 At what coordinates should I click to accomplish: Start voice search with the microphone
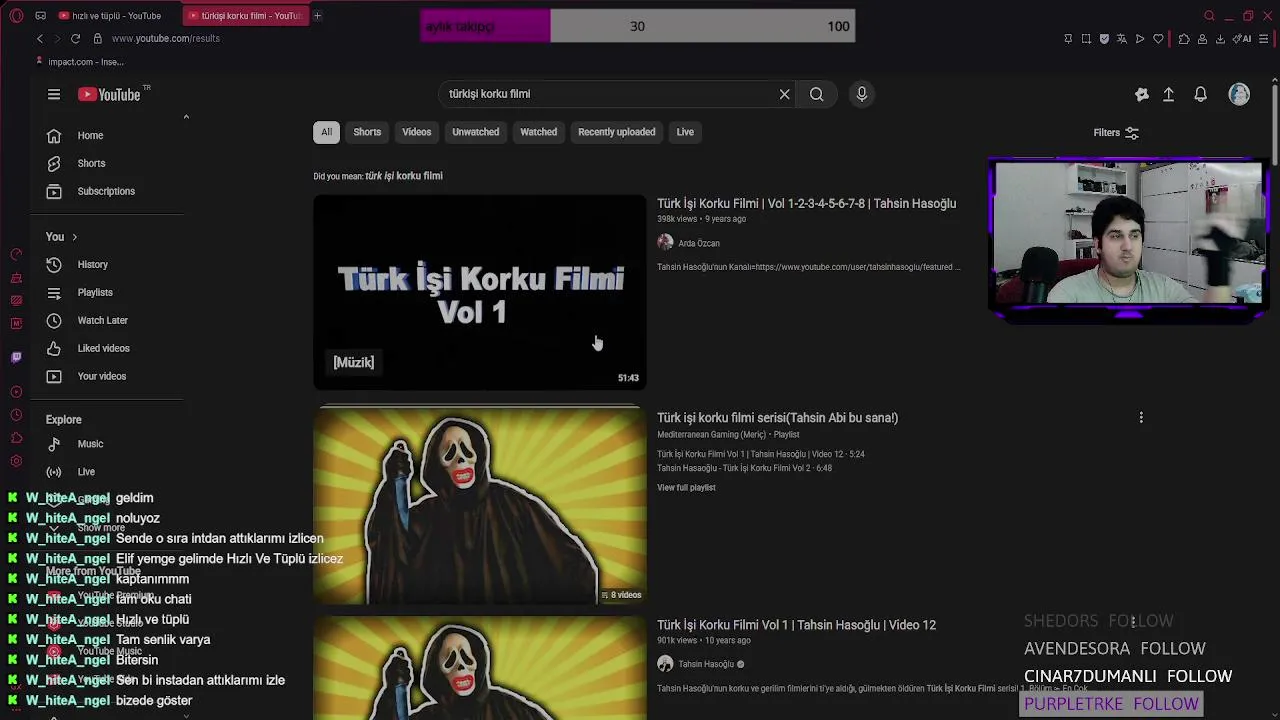pos(862,94)
